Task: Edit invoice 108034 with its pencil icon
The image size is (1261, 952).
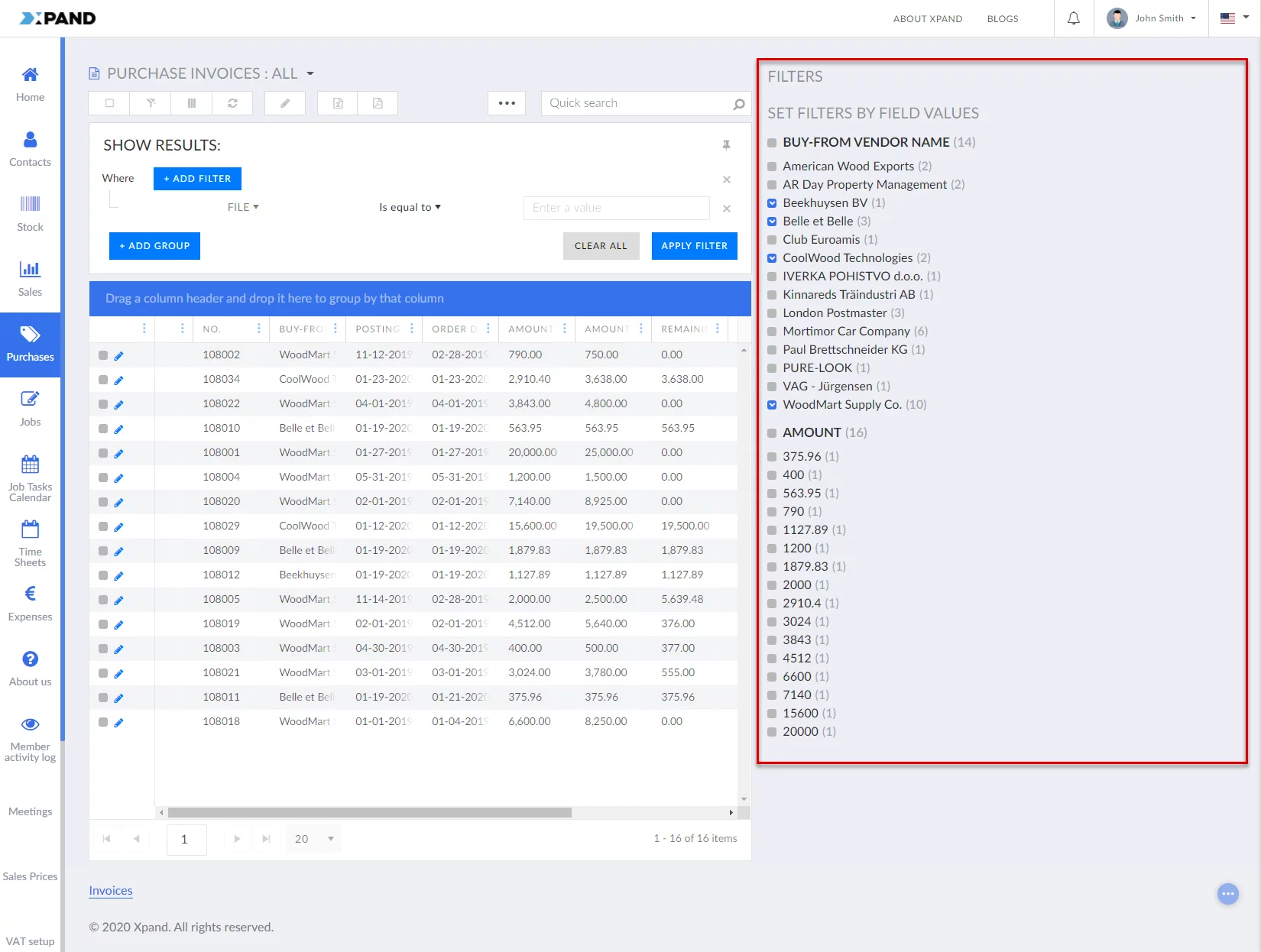Action: click(118, 380)
